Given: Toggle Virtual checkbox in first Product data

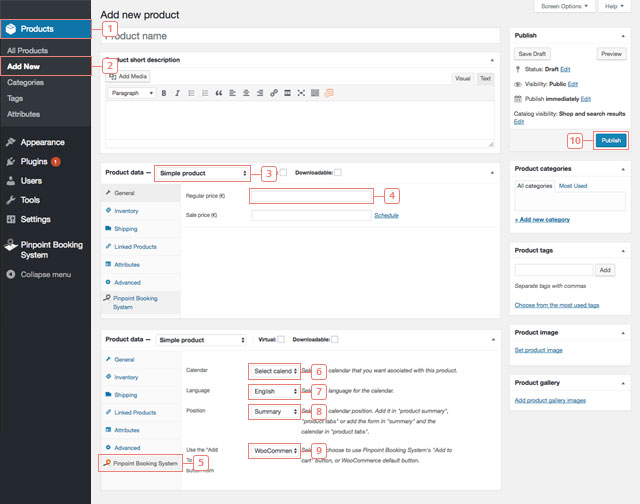Looking at the screenshot, I should pos(283,173).
